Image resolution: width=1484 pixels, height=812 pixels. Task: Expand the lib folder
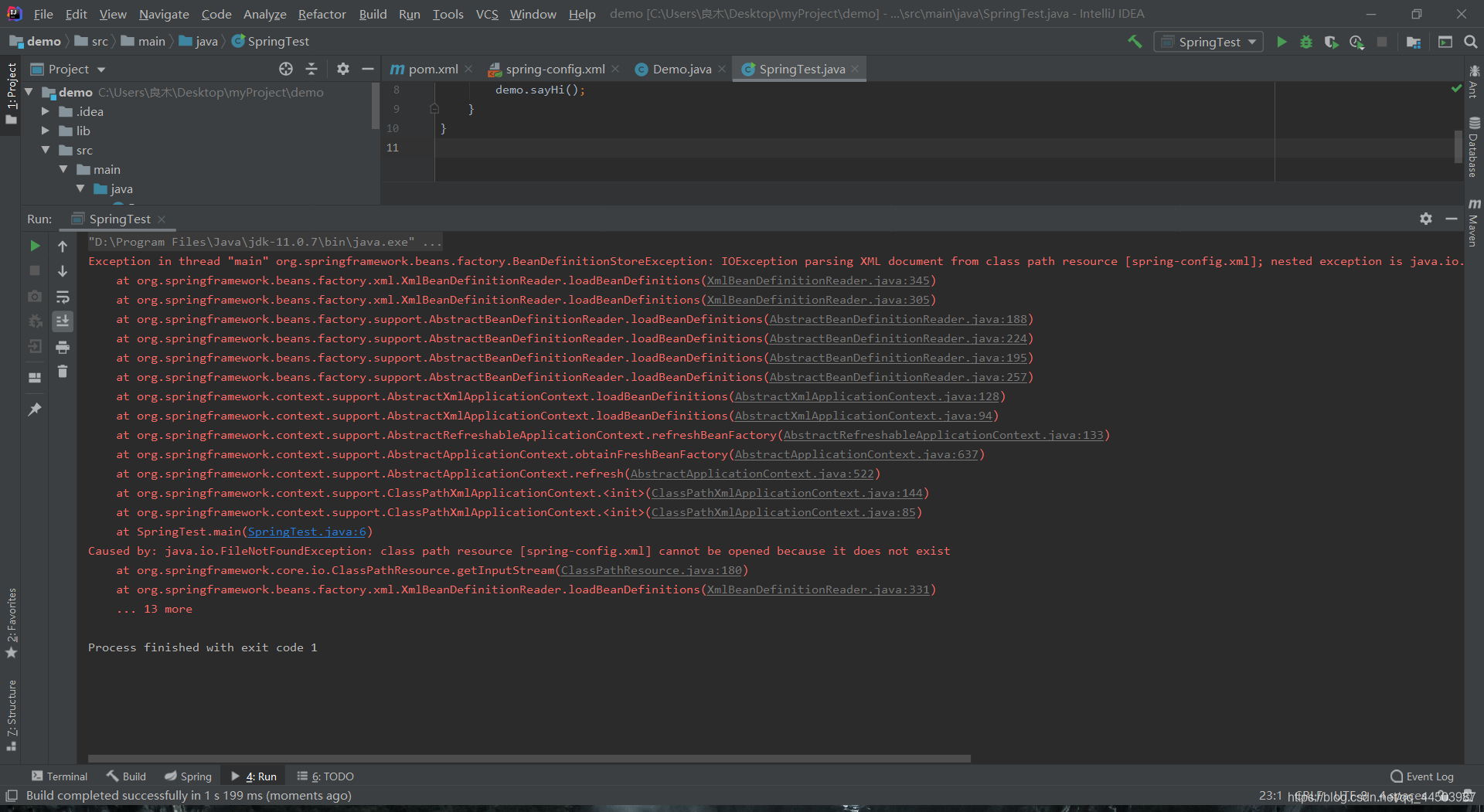[46, 131]
